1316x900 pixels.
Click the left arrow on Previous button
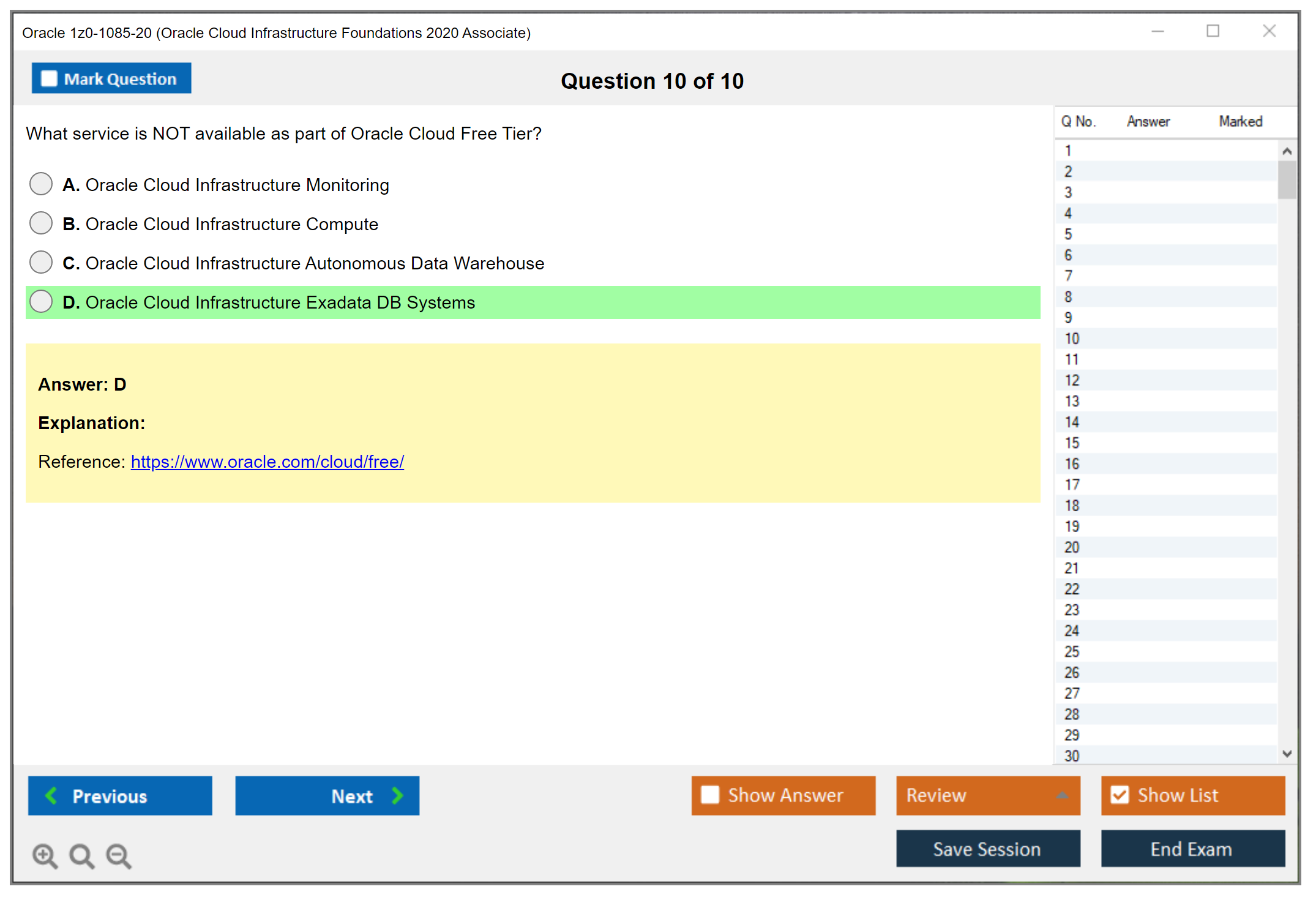51,795
